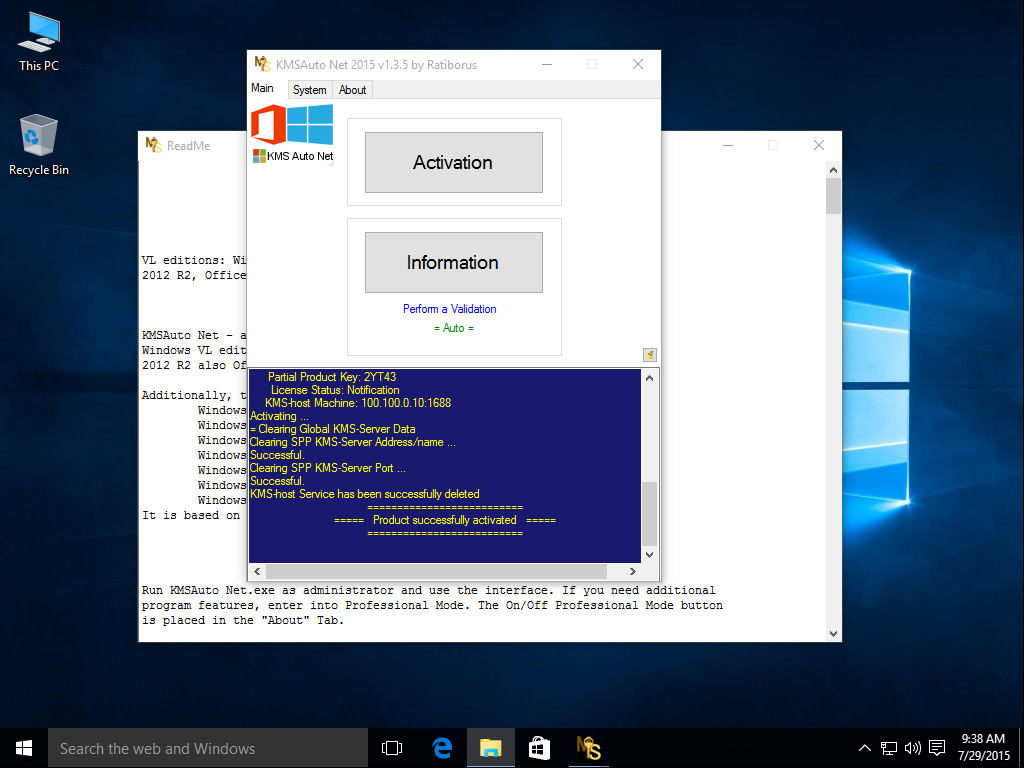Click the 'Partial Product Key: 2YT43' line
Screen dimensions: 1024x768
coord(332,377)
